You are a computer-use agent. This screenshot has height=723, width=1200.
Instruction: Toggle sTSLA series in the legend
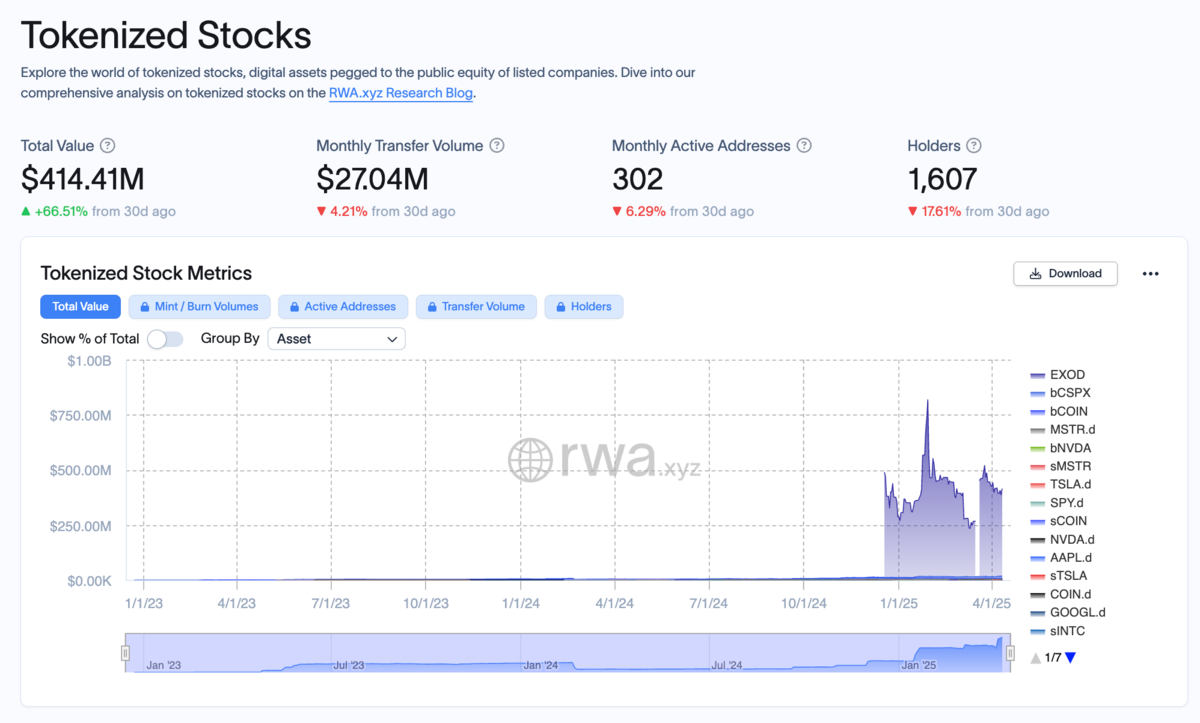[x=1059, y=576]
